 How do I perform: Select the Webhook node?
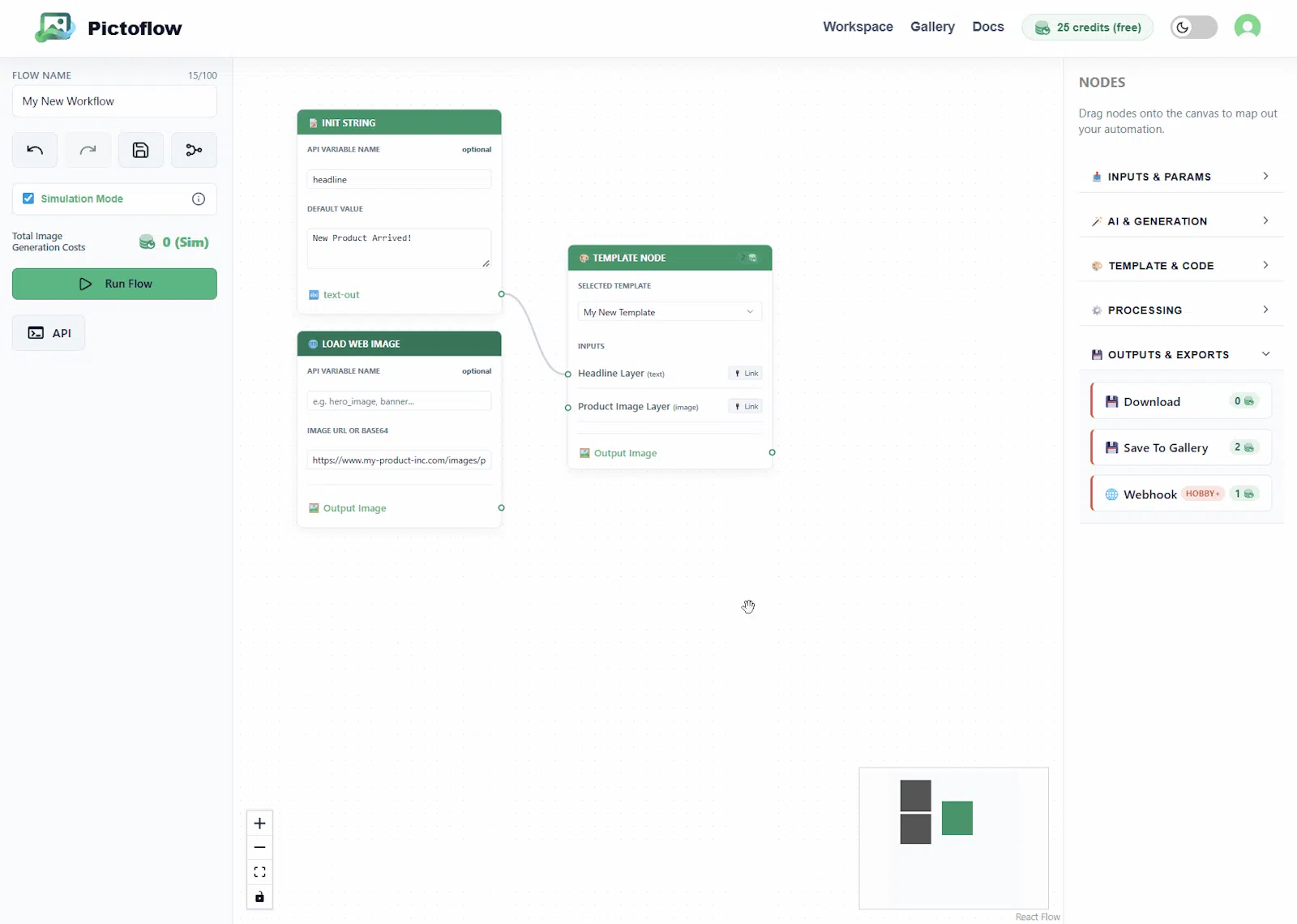tap(1181, 494)
